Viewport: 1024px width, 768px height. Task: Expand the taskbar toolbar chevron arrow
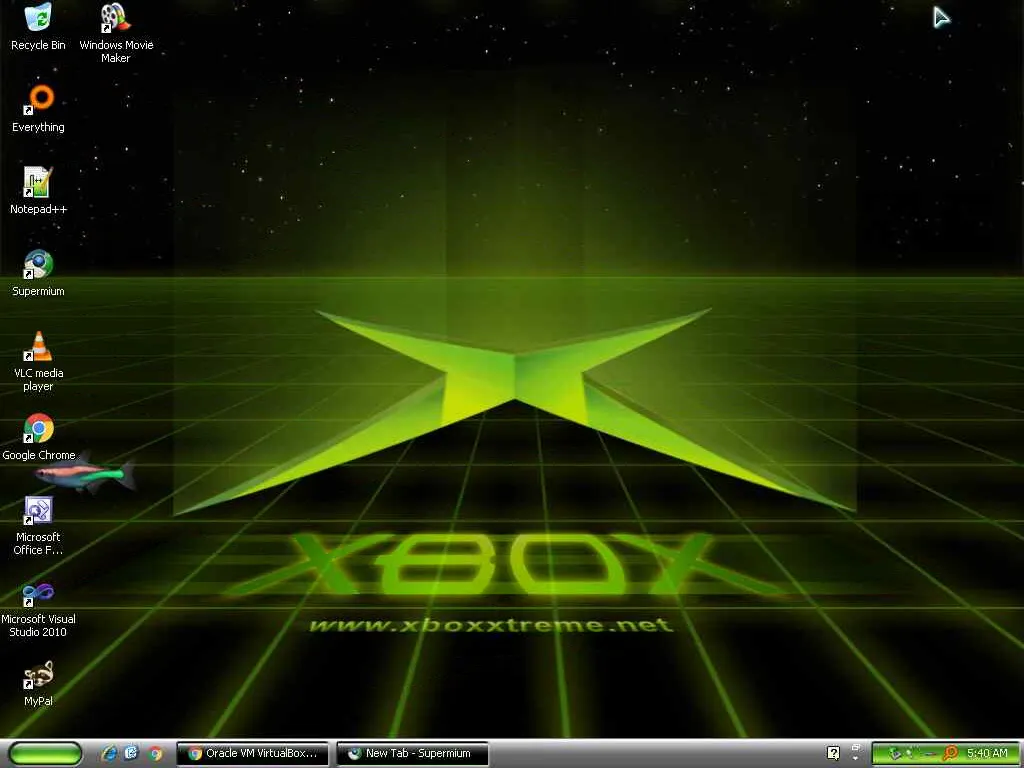[x=856, y=758]
